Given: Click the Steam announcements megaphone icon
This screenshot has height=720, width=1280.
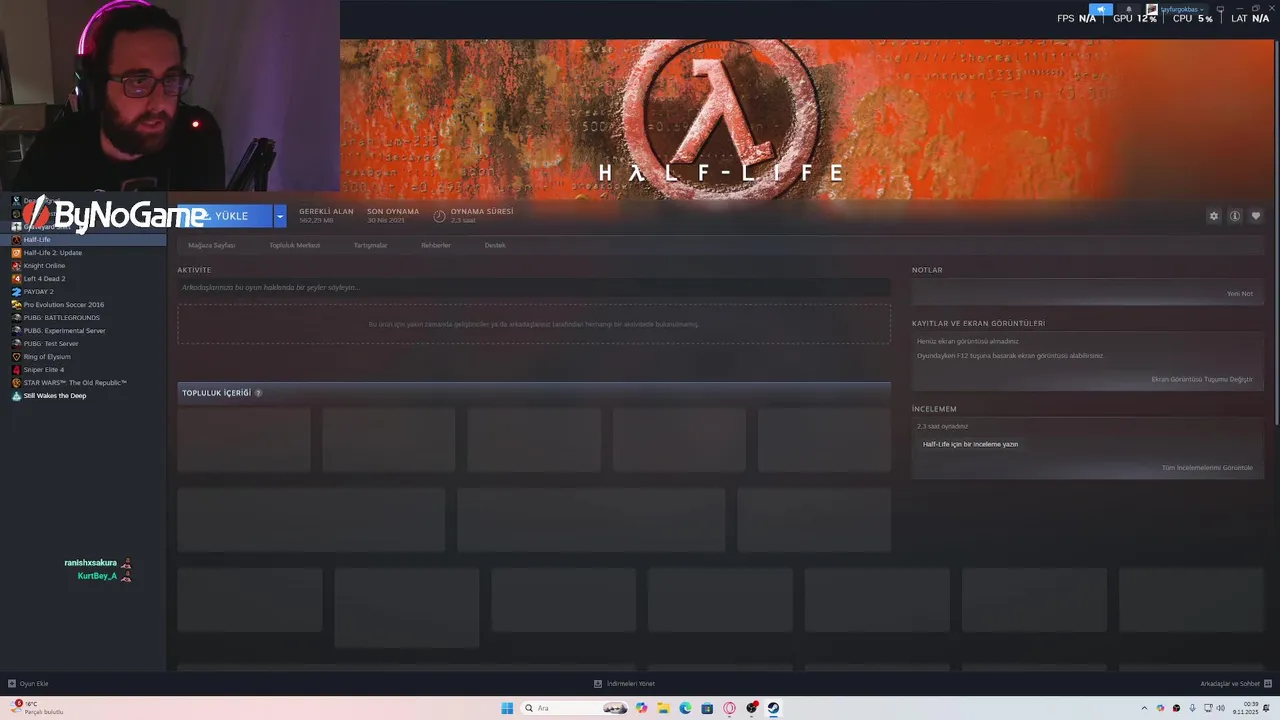Looking at the screenshot, I should [x=1100, y=9].
